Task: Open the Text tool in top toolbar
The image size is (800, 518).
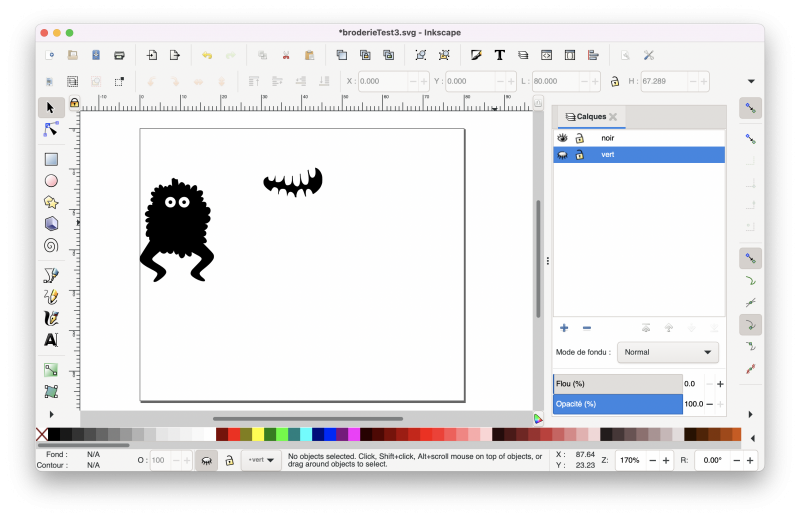Action: pos(499,55)
